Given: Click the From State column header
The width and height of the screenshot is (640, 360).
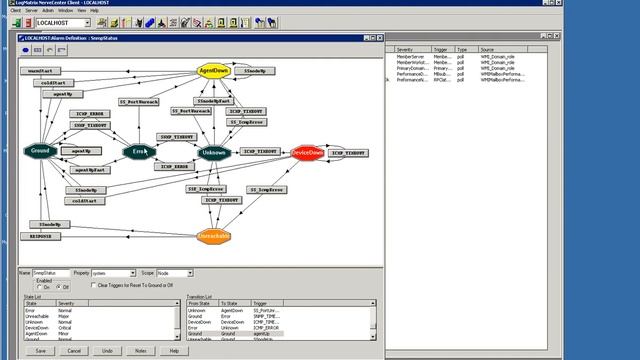Looking at the screenshot, I should 202,303.
